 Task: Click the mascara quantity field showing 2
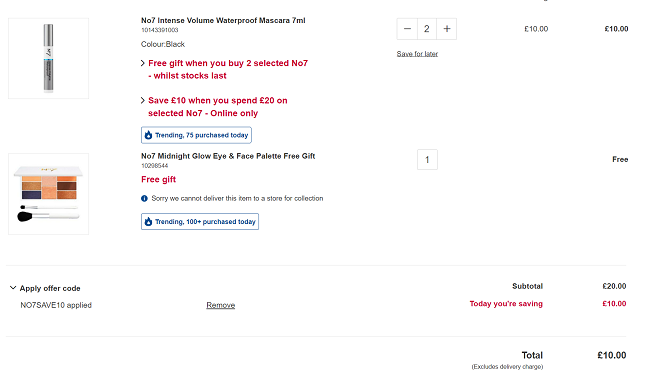pyautogui.click(x=427, y=29)
